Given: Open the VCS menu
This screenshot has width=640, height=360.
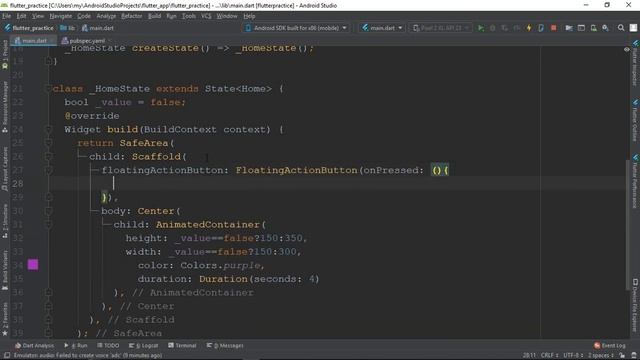Looking at the screenshot, I should click(206, 16).
